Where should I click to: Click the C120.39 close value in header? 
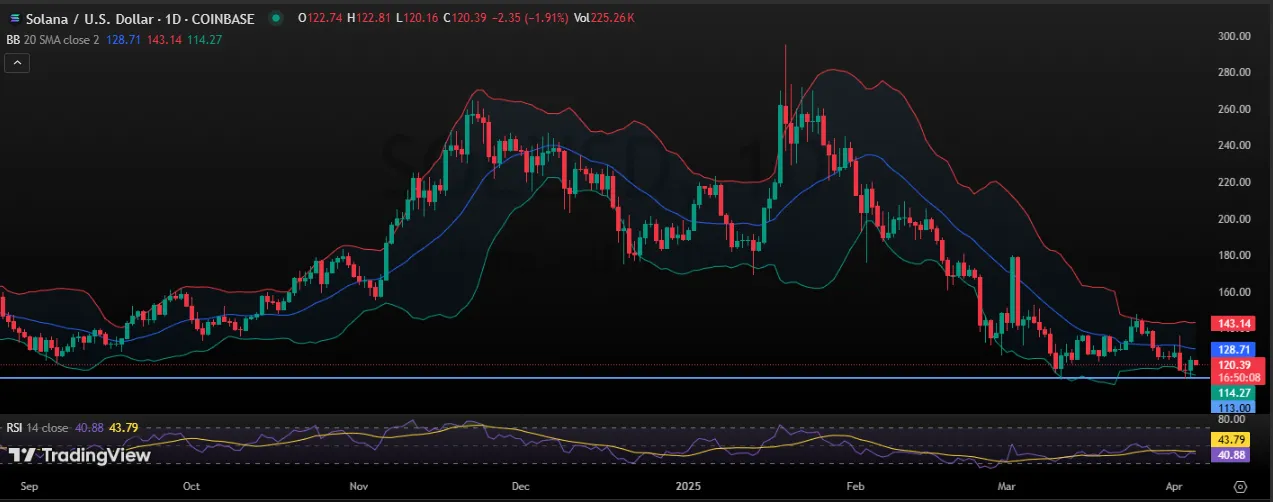point(466,19)
